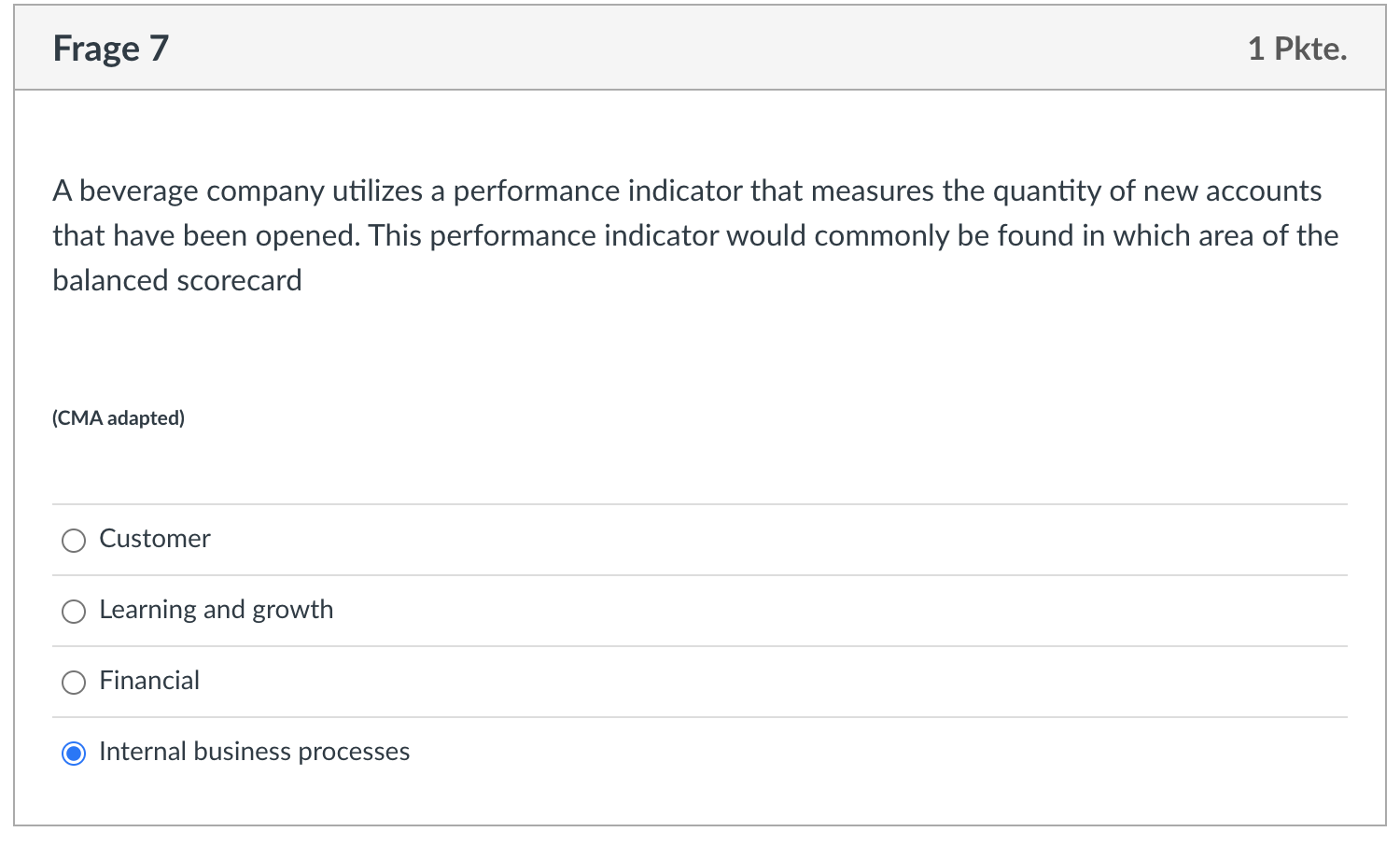Click the empty Financial radio circle
Image resolution: width=1400 pixels, height=846 pixels.
[x=74, y=683]
